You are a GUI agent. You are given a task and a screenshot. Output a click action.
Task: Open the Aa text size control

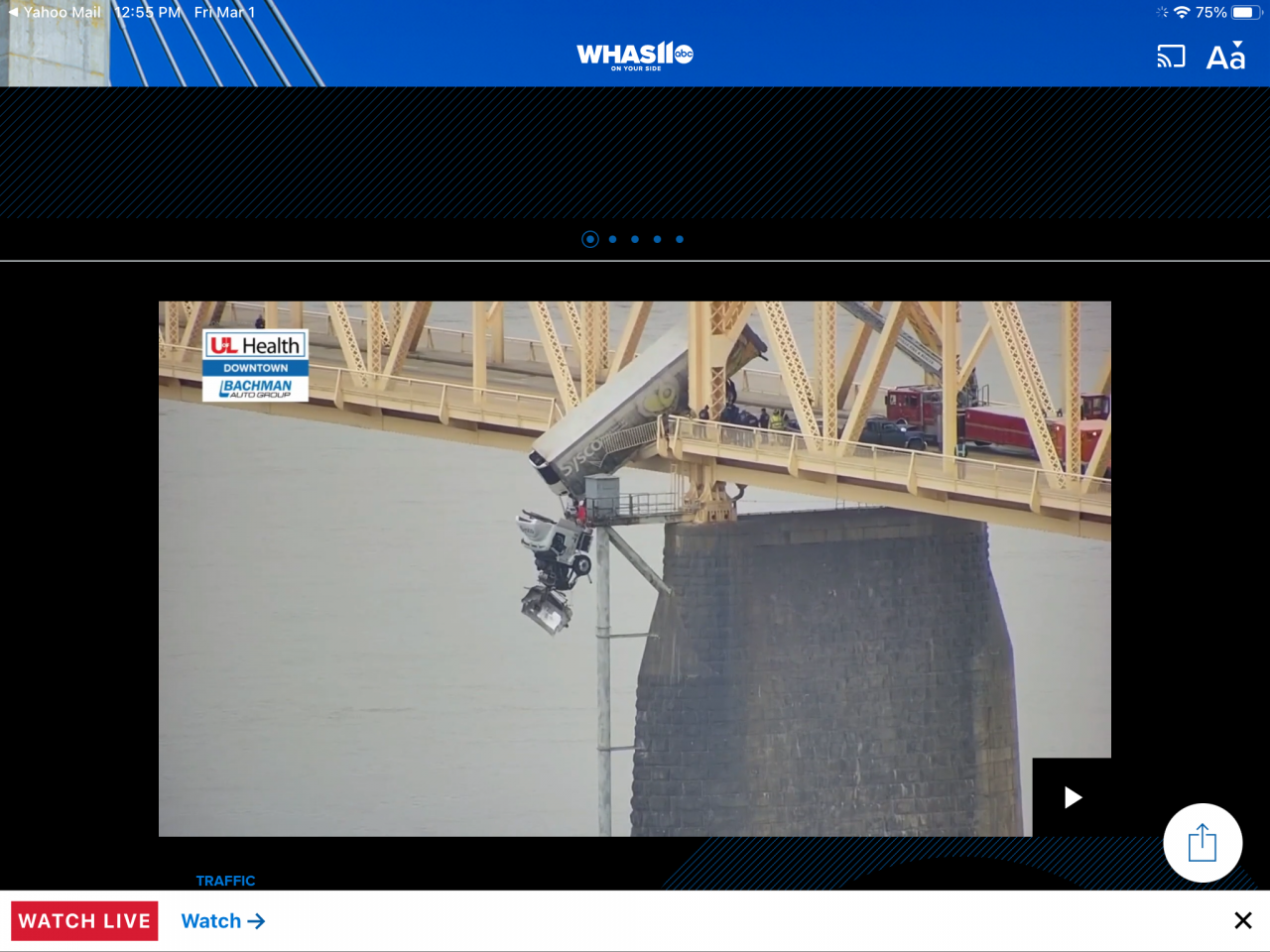[1225, 56]
